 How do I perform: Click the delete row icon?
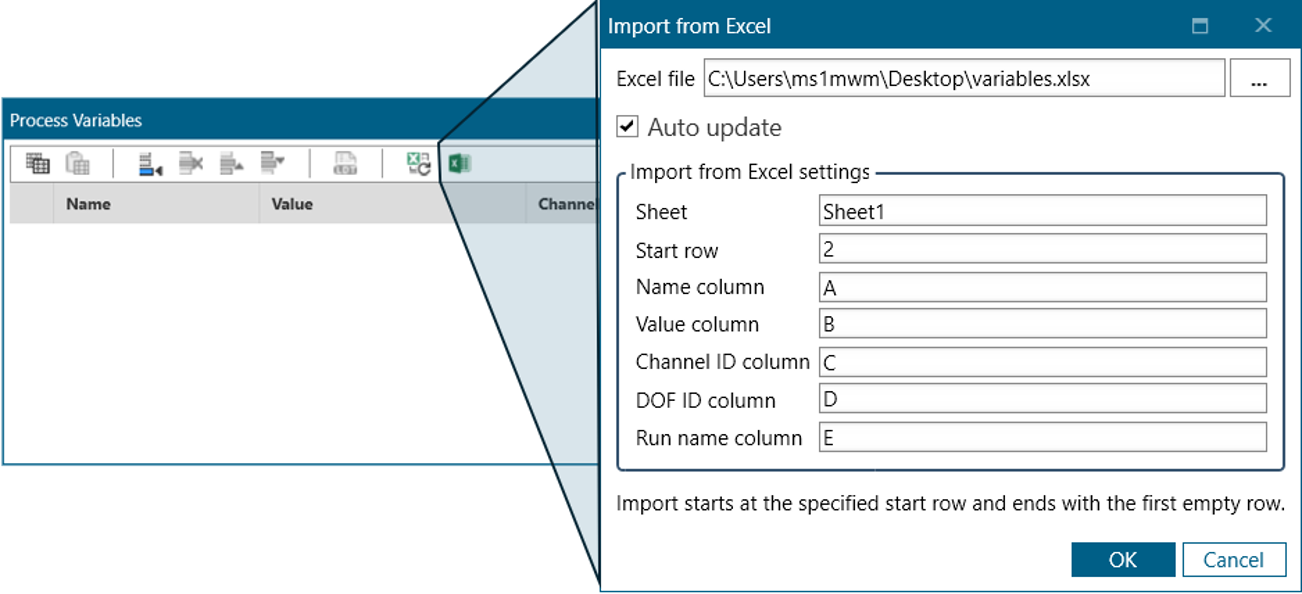[190, 163]
